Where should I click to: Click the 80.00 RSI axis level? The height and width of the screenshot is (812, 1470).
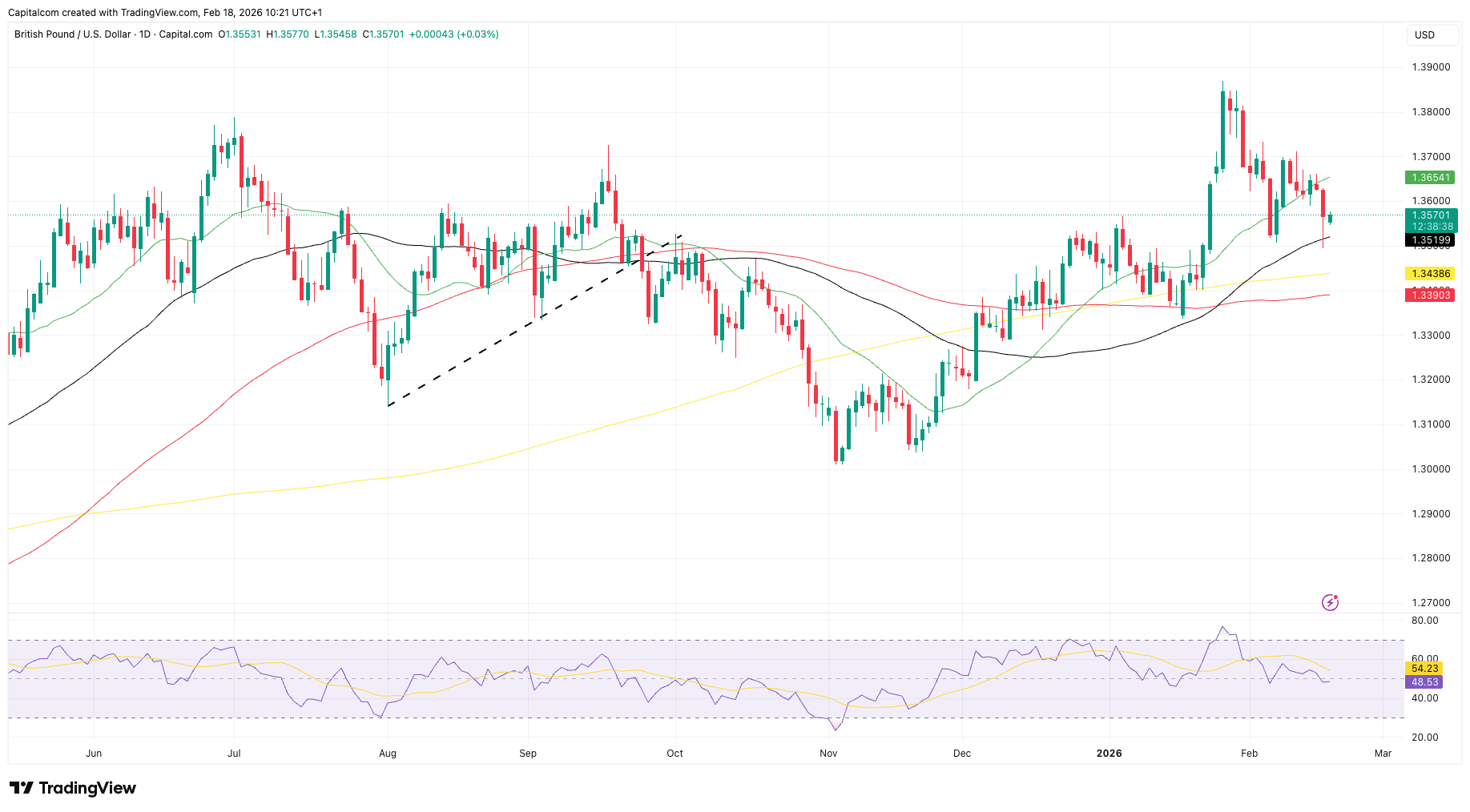[1424, 621]
